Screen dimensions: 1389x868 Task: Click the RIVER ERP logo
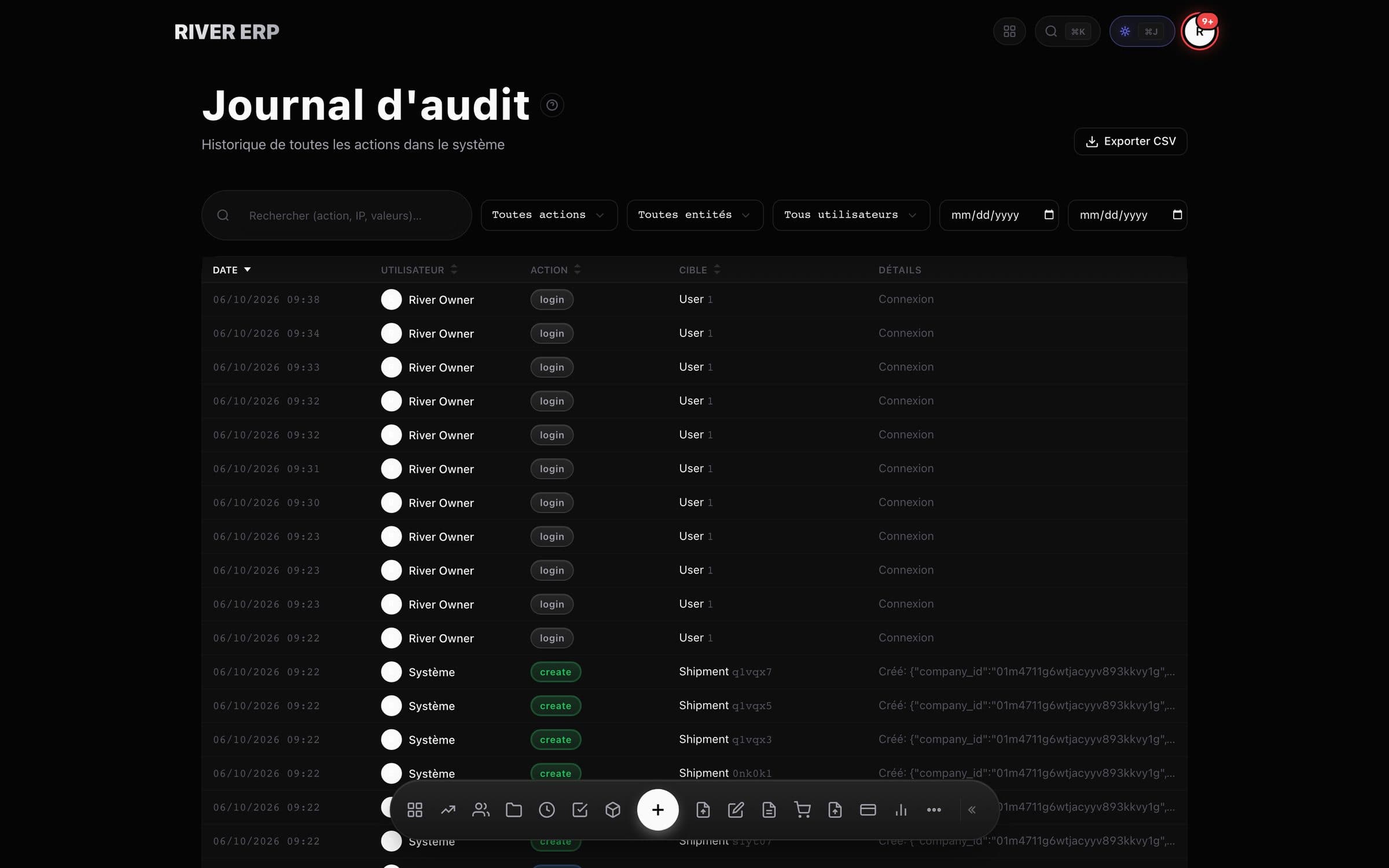[x=226, y=32]
